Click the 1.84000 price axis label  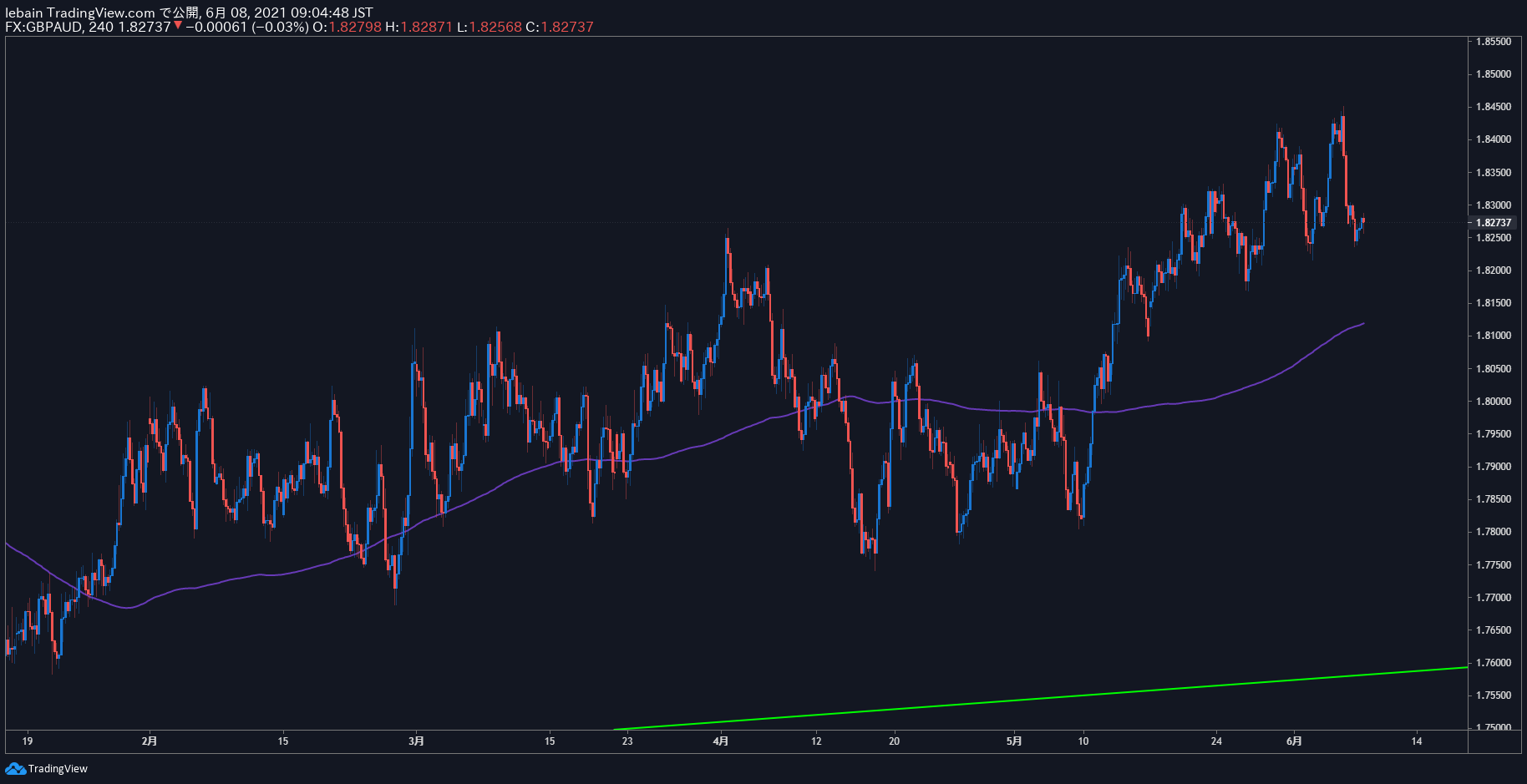pos(1494,139)
